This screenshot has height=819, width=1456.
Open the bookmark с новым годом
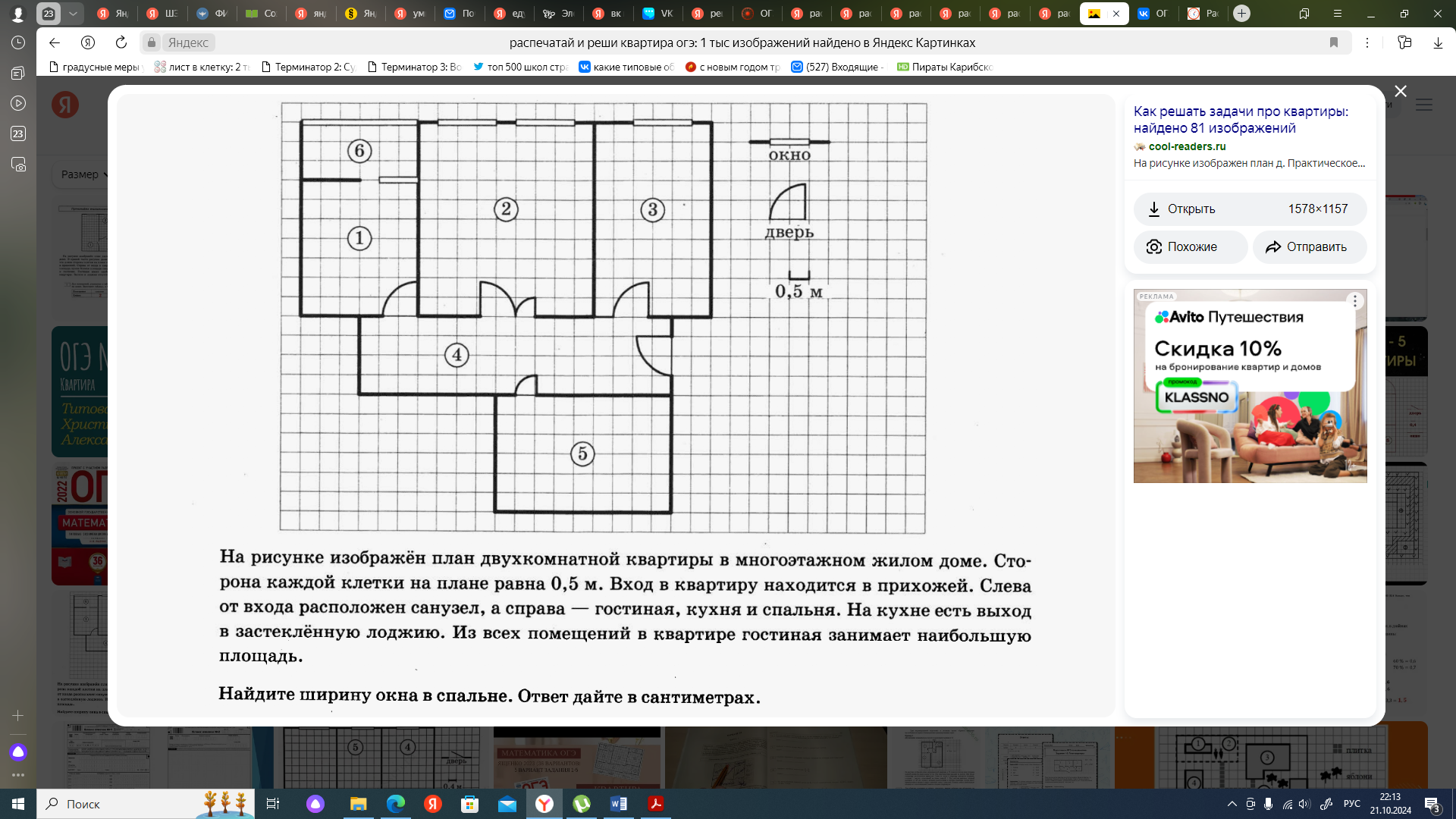733,67
